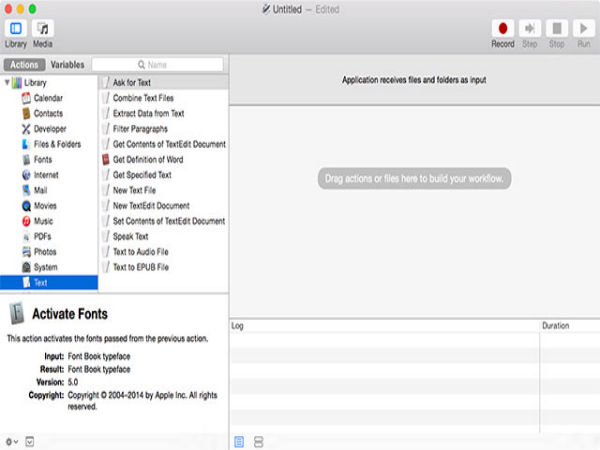Select Set Contents of TextEdit Document
This screenshot has height=450, width=600.
164,221
